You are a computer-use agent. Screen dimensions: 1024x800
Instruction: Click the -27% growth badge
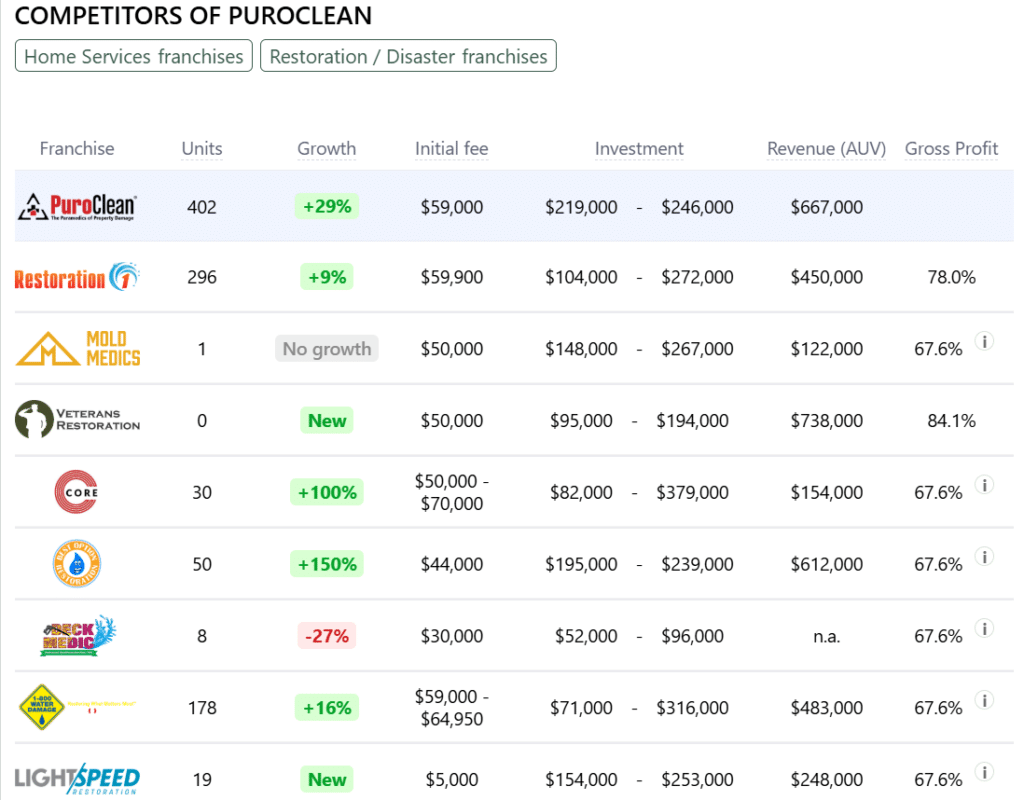pyautogui.click(x=327, y=636)
